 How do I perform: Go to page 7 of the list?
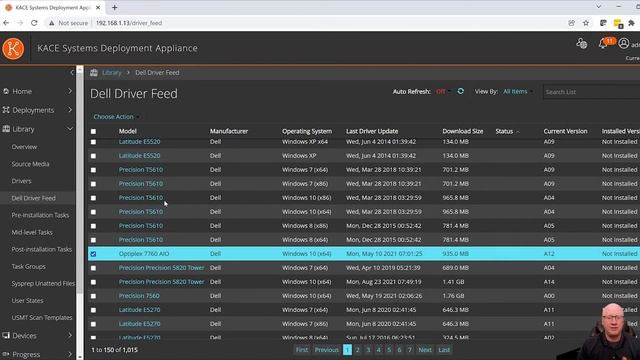(x=409, y=350)
